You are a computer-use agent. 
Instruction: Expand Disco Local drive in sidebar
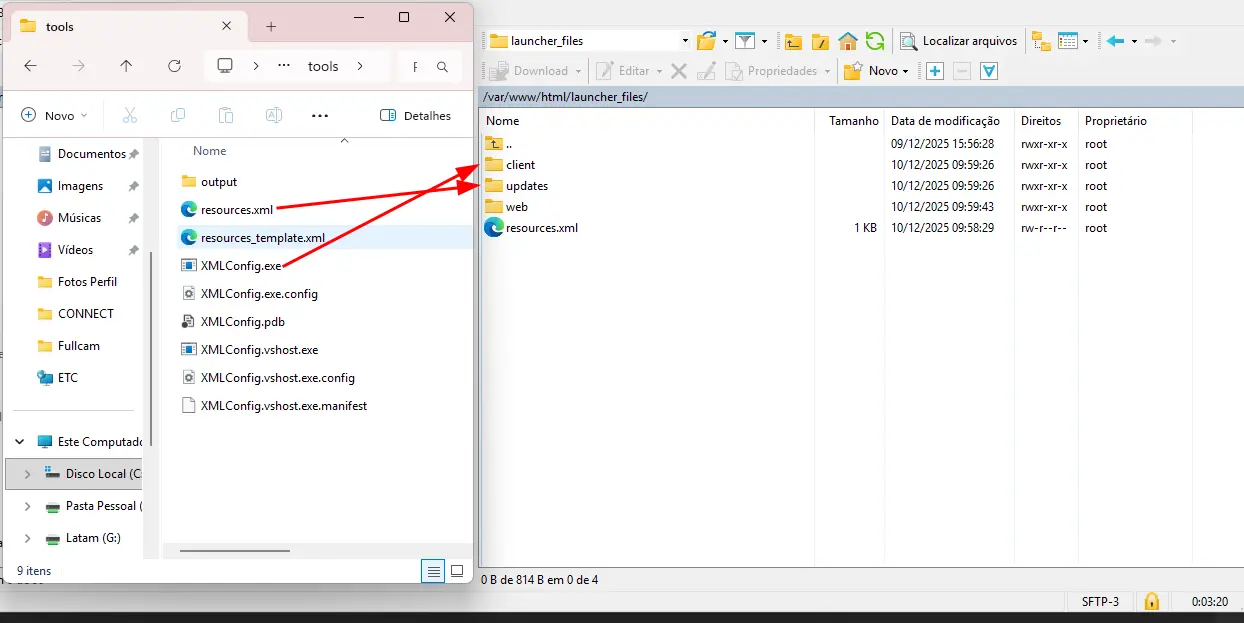pos(27,474)
